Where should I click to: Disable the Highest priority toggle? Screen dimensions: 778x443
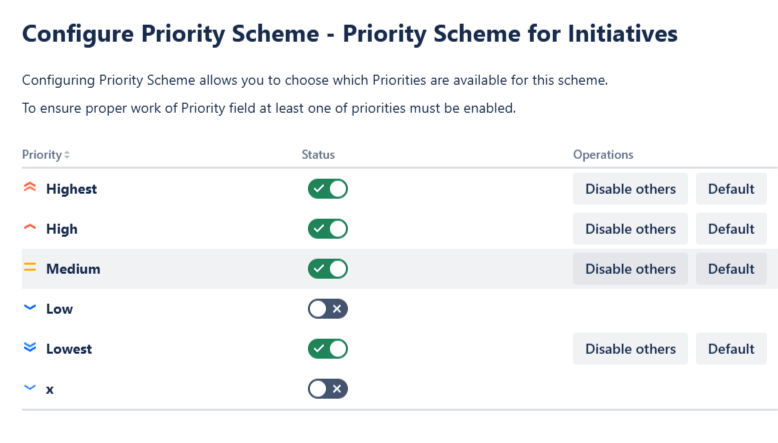click(327, 189)
